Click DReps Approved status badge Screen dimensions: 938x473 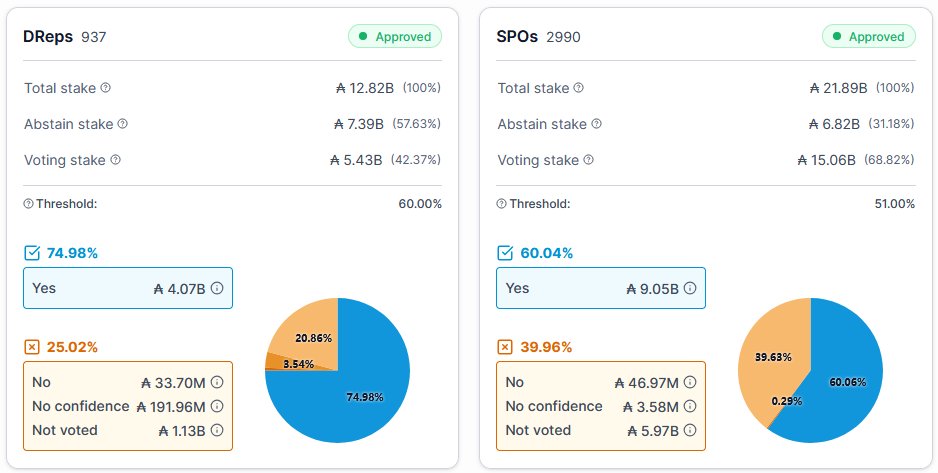pyautogui.click(x=395, y=36)
